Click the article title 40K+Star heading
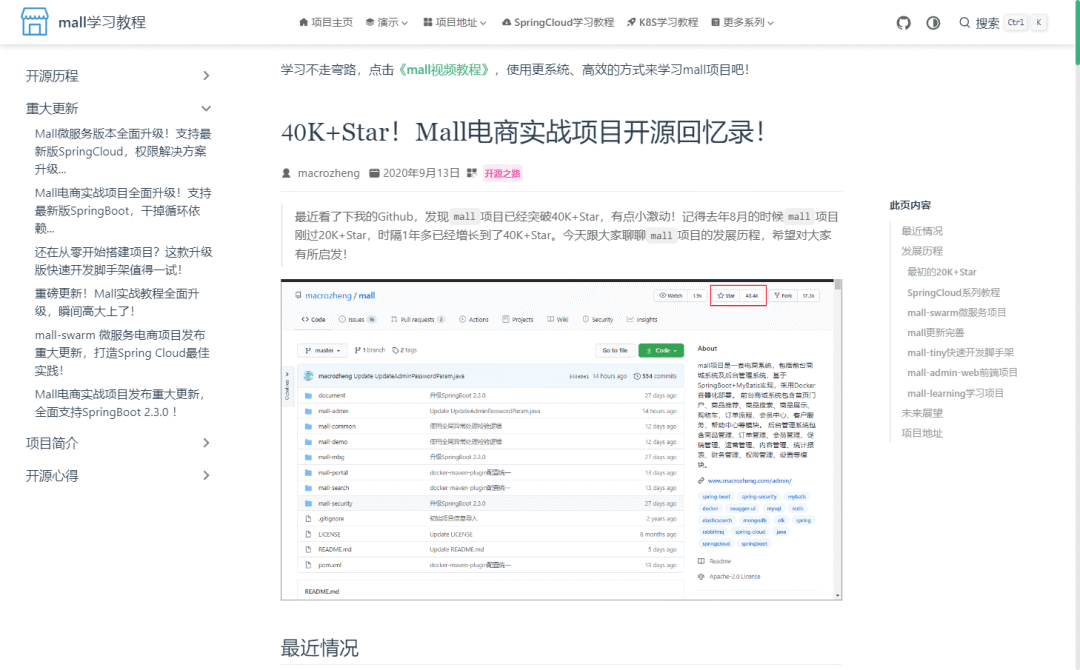The width and height of the screenshot is (1080, 670). (x=523, y=132)
